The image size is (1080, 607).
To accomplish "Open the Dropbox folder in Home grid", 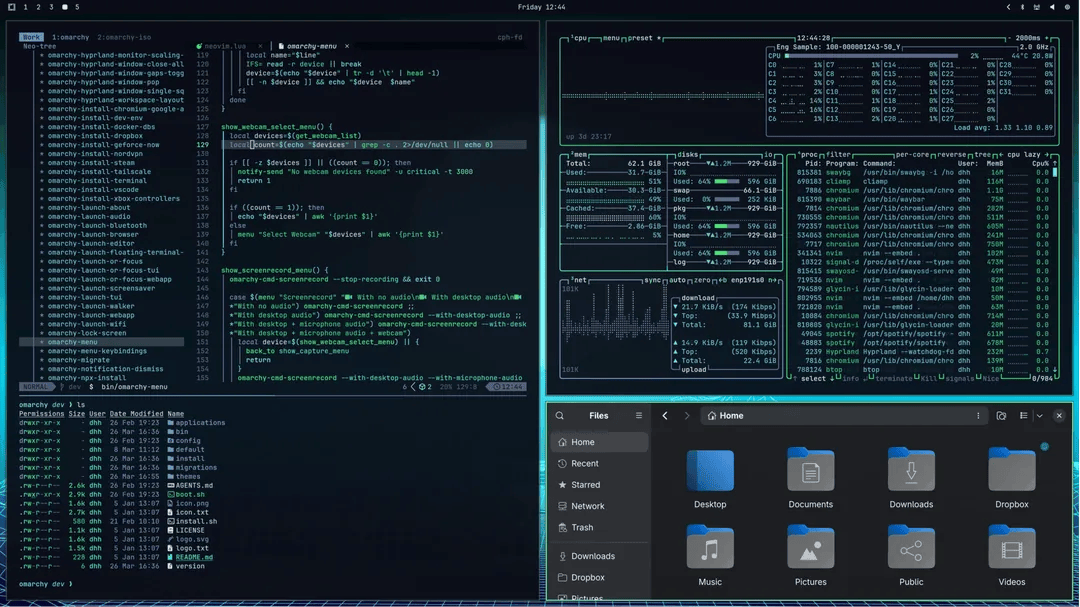I will [x=1011, y=479].
